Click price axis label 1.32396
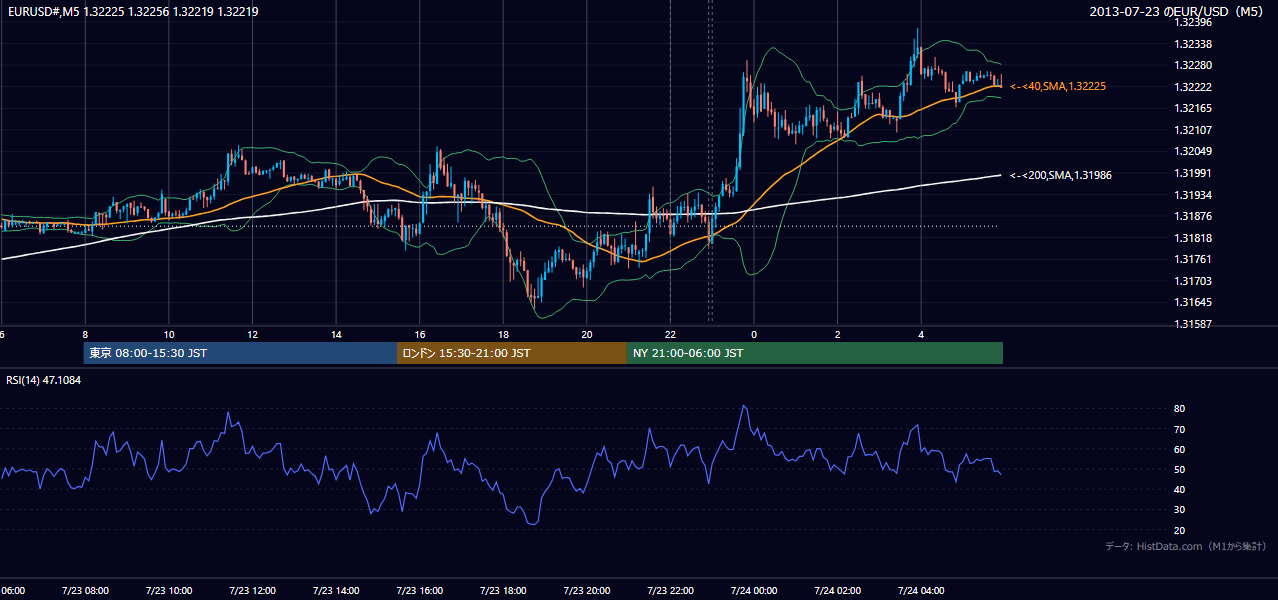The image size is (1278, 600). pos(1193,22)
